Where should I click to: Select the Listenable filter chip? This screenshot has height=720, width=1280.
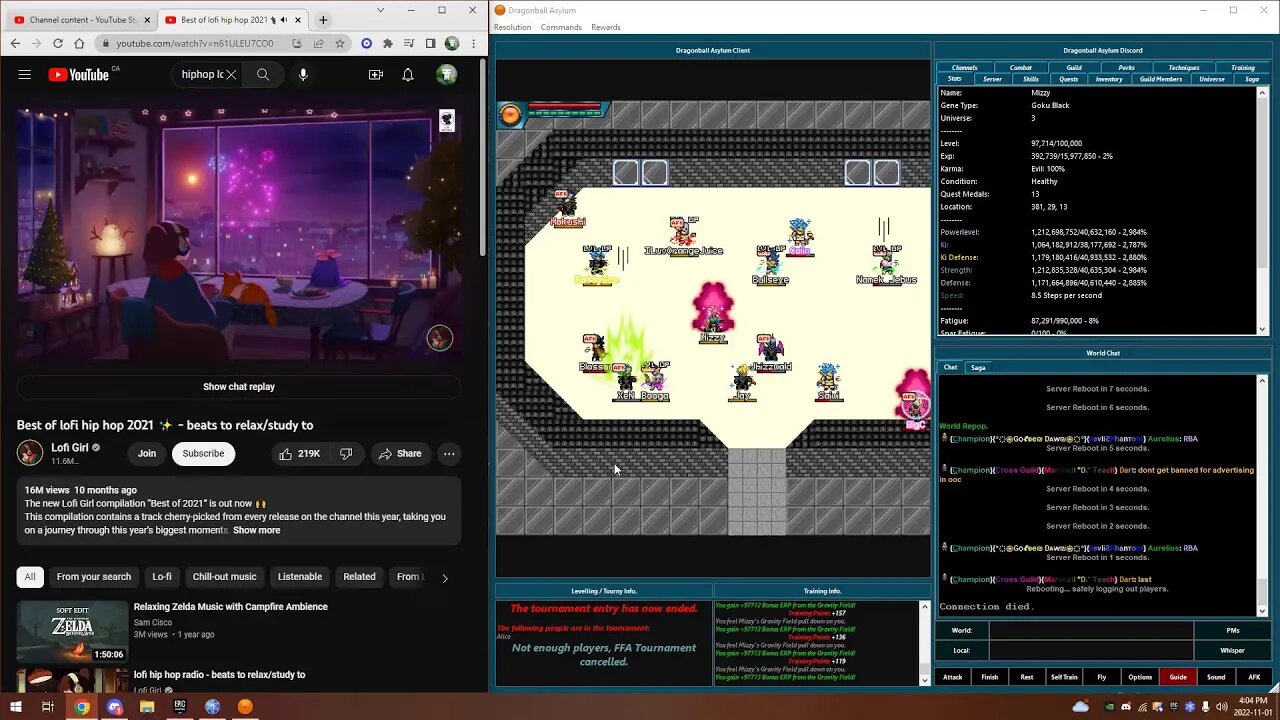click(300, 577)
